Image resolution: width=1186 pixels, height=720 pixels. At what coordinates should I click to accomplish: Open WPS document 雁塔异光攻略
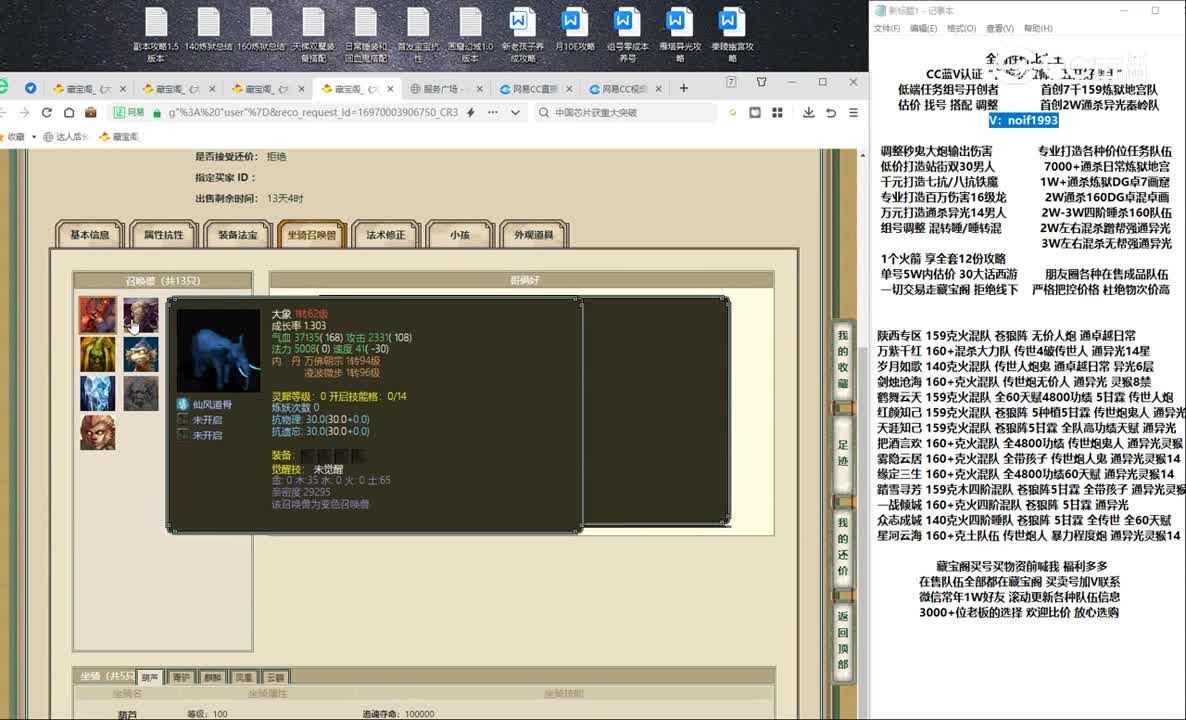(x=679, y=35)
